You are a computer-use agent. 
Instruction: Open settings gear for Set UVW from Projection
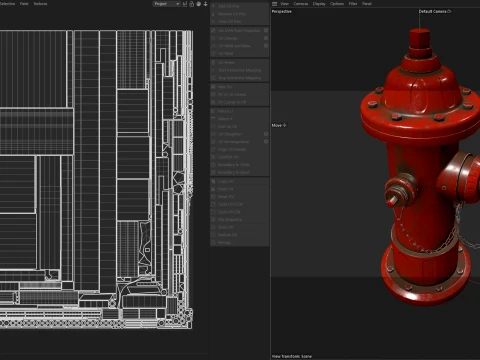click(x=266, y=30)
